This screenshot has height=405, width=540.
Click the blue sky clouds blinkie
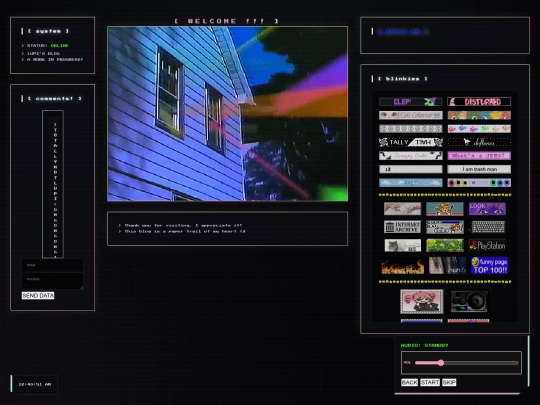(x=411, y=183)
